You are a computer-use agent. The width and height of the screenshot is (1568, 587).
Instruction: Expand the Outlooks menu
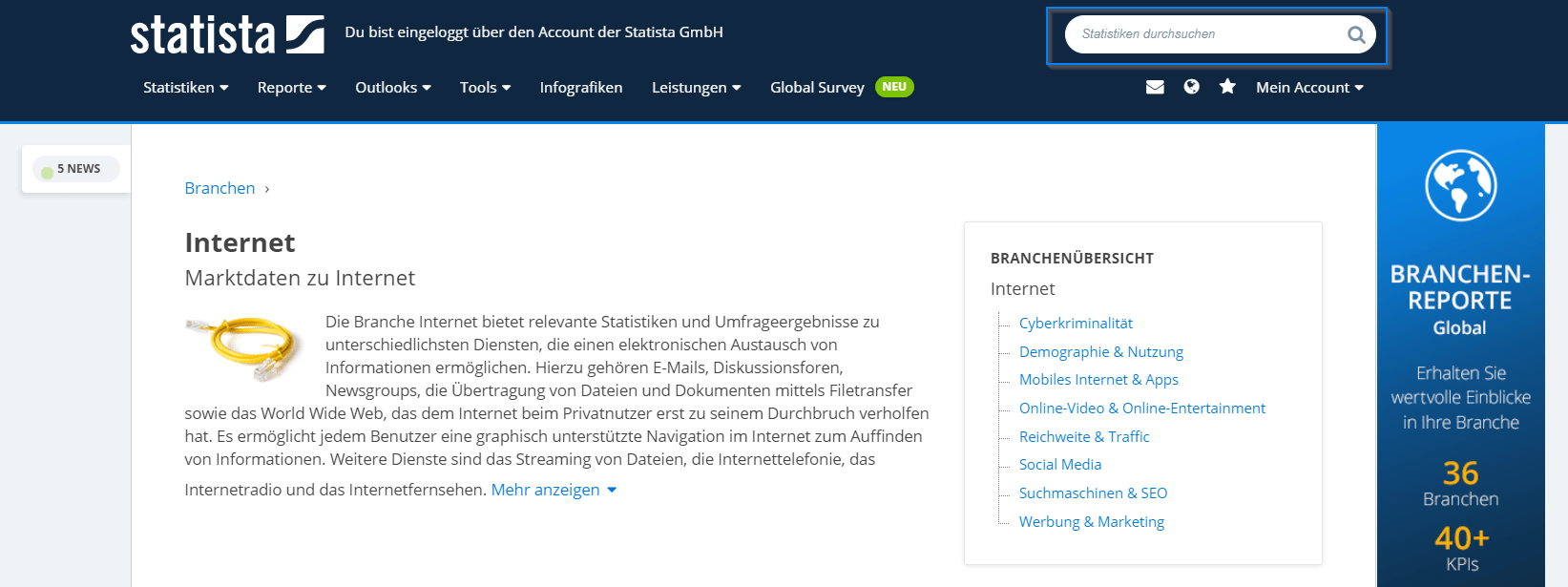coord(393,87)
